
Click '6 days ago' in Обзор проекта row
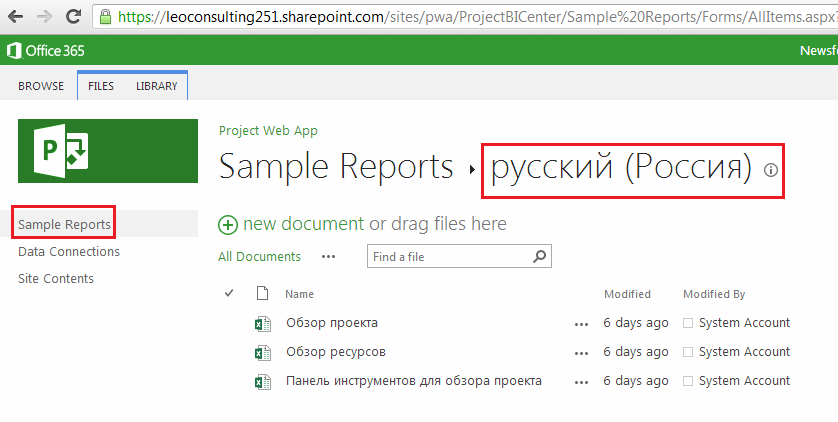[x=636, y=323]
